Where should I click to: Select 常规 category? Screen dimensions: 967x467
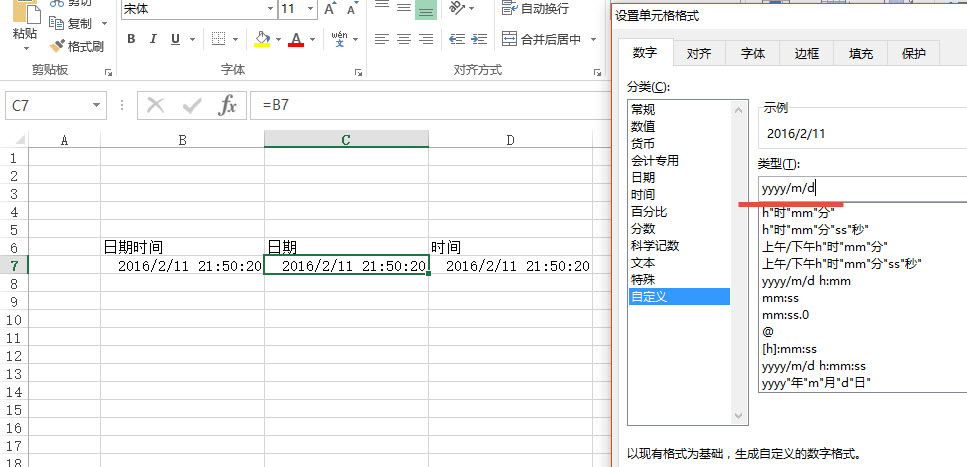(679, 110)
